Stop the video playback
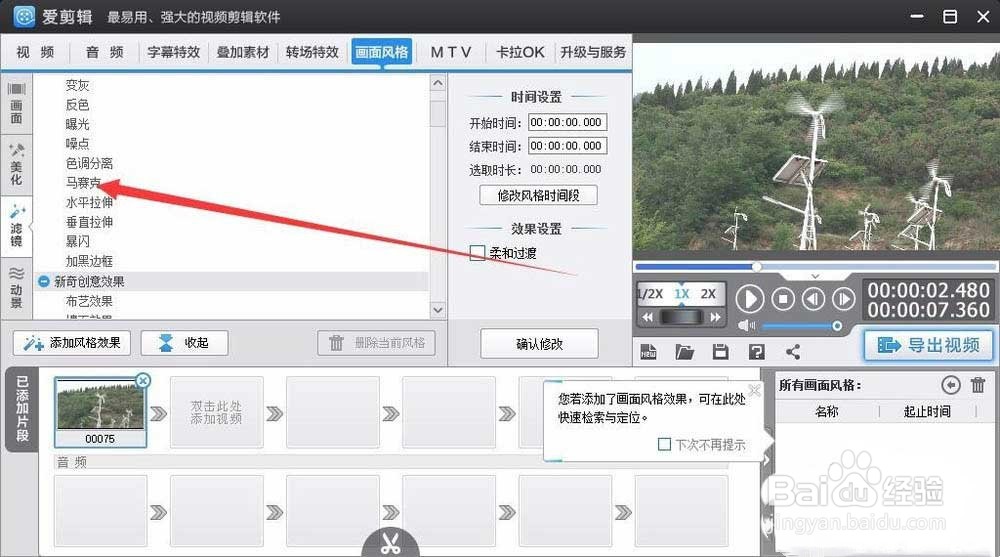The width and height of the screenshot is (1000, 557). [x=783, y=299]
